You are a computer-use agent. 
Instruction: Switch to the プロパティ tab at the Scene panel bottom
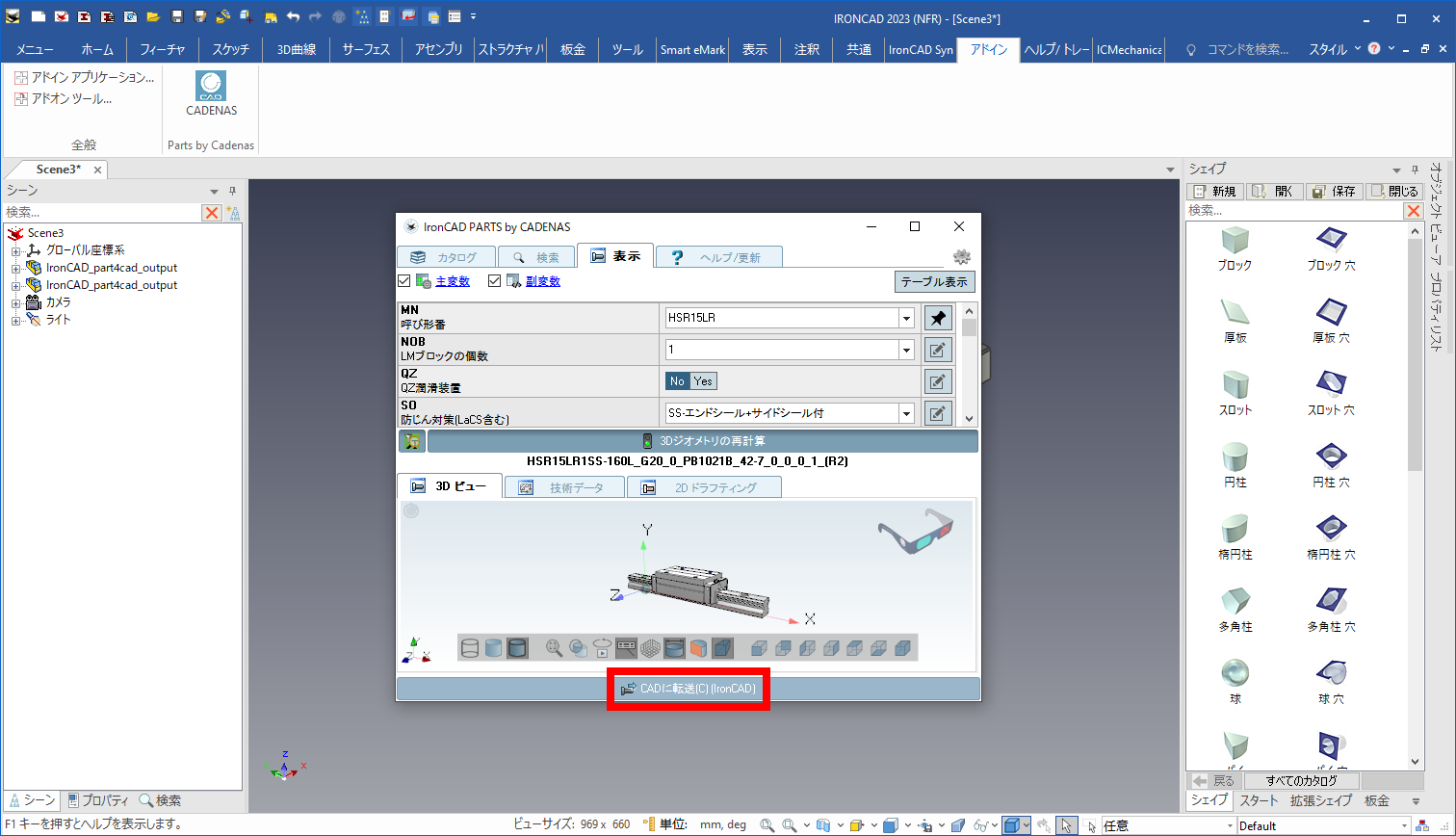click(98, 800)
